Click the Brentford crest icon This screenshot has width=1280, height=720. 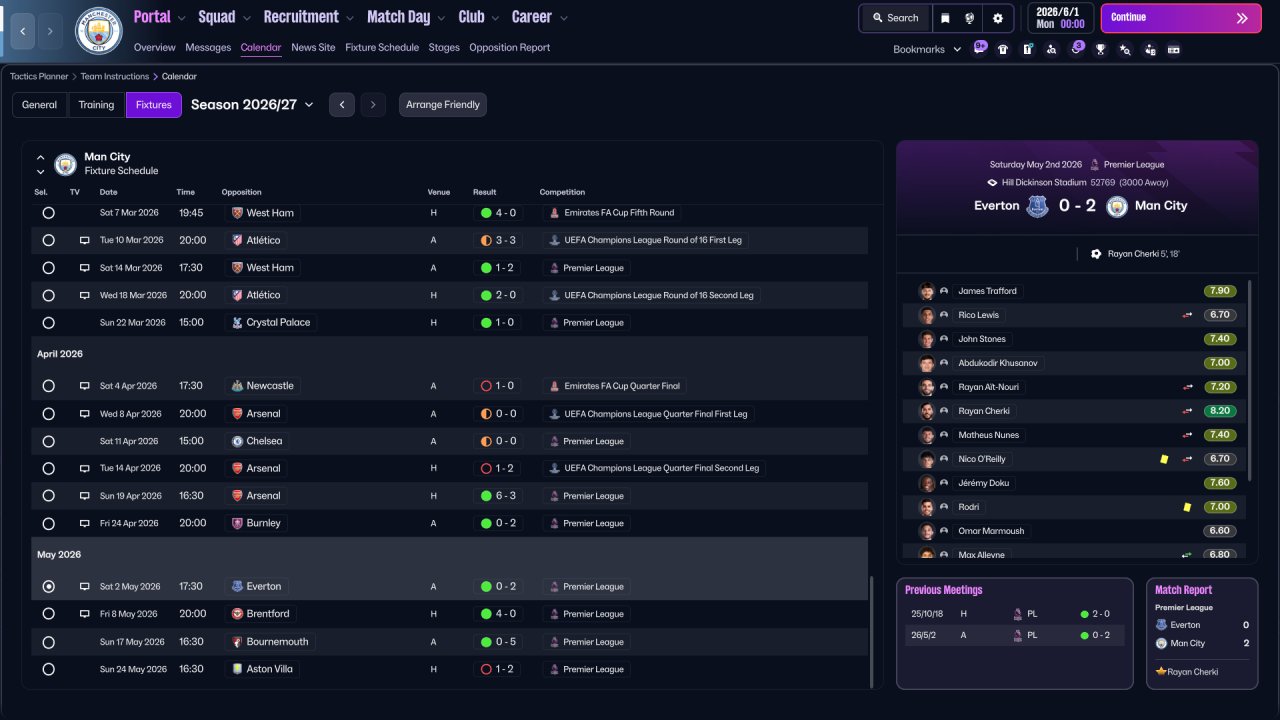point(237,614)
